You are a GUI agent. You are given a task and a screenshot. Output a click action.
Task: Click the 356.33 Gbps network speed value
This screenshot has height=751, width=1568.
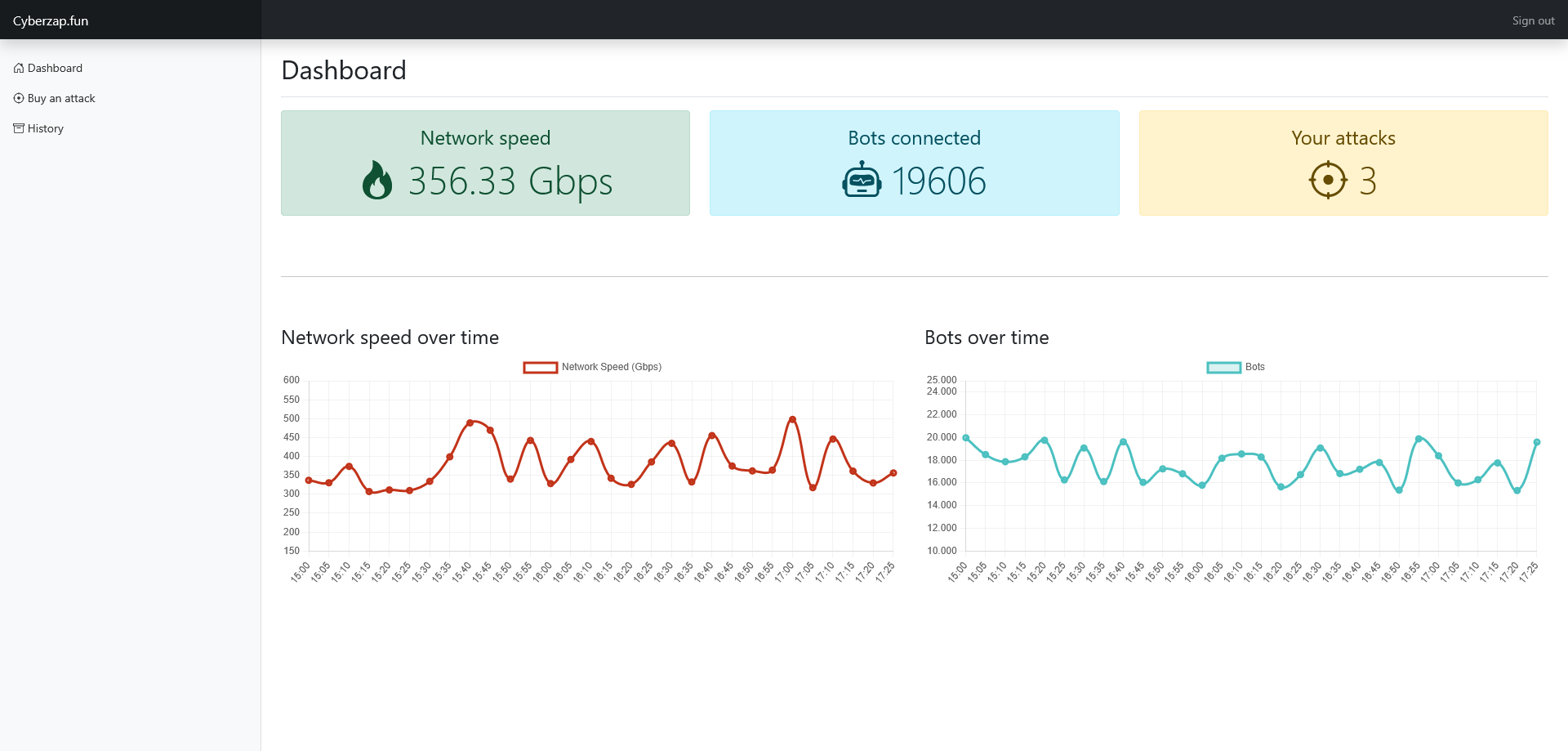pos(510,181)
